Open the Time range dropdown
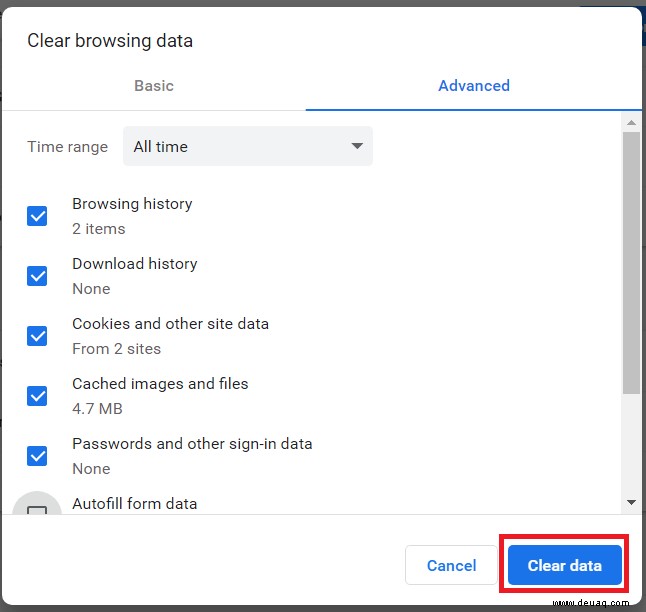This screenshot has width=646, height=612. 248,146
